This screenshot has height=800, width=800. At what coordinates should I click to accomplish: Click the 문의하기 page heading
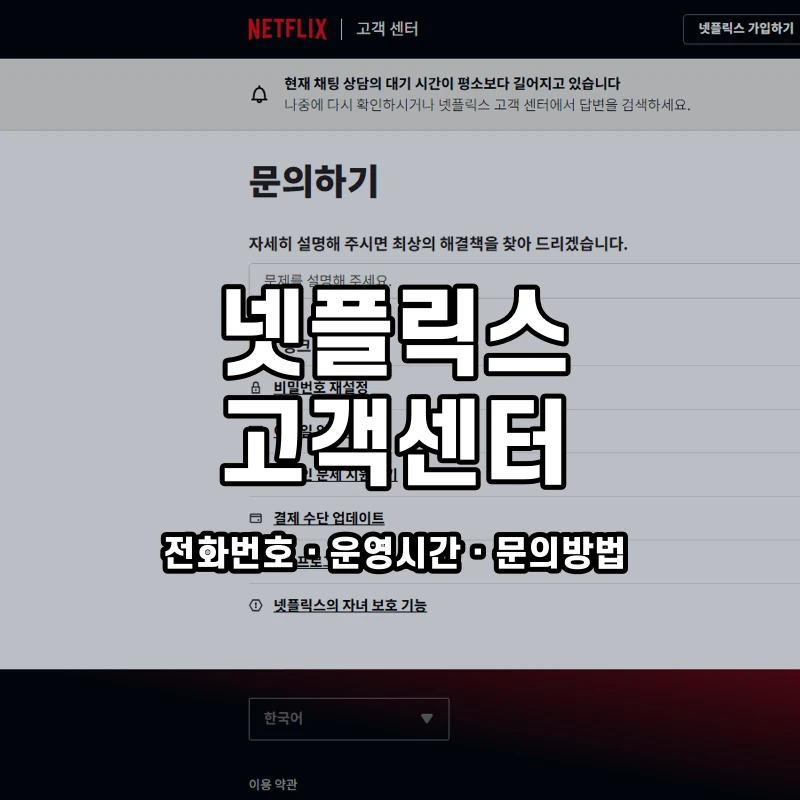pyautogui.click(x=314, y=181)
